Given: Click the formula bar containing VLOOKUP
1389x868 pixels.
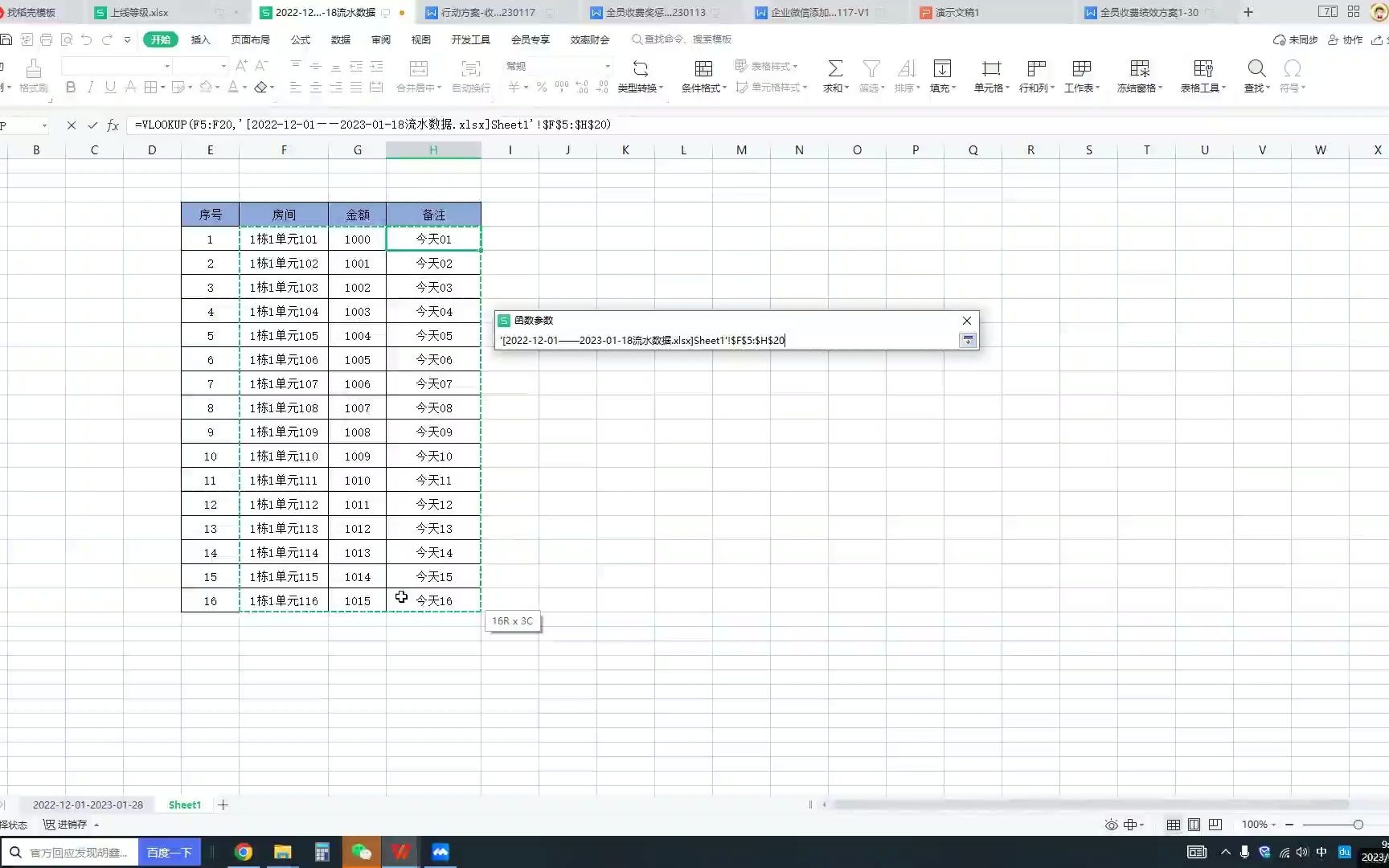Looking at the screenshot, I should point(370,125).
